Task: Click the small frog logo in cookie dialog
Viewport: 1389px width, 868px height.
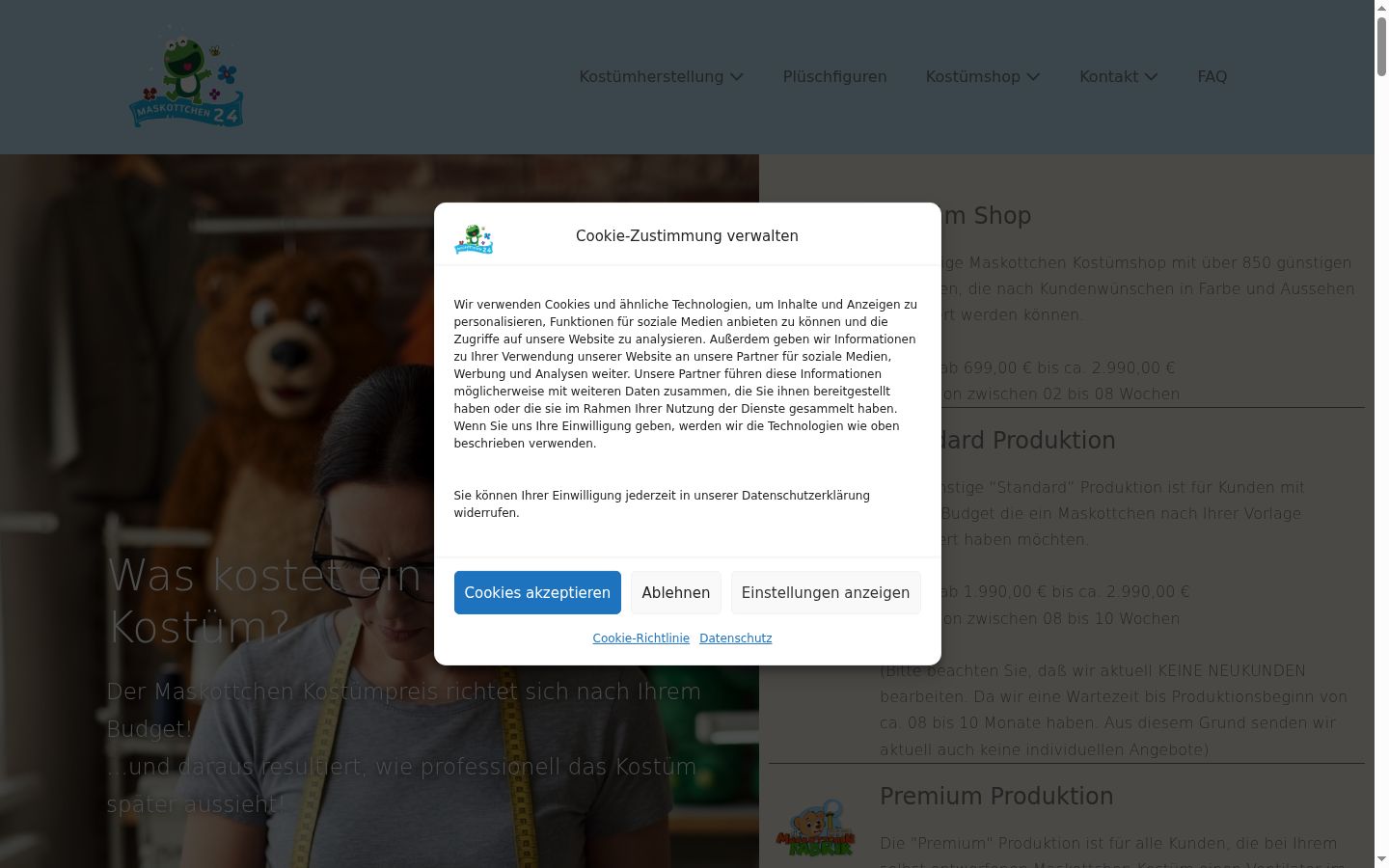Action: click(474, 239)
